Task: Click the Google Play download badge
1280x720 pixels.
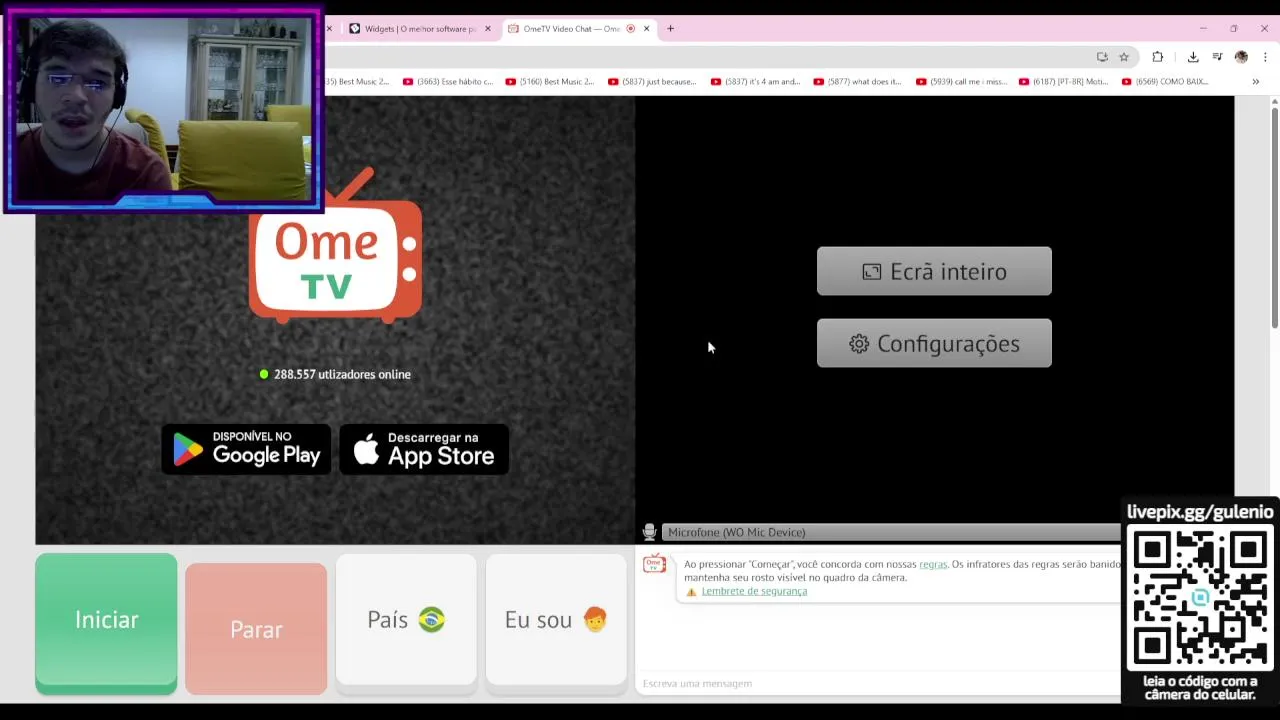Action: pyautogui.click(x=246, y=449)
